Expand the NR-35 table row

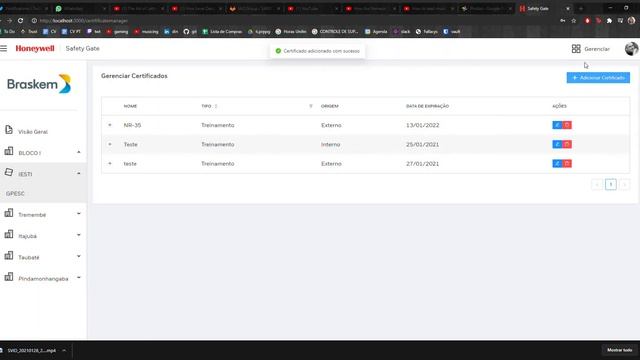coord(110,125)
